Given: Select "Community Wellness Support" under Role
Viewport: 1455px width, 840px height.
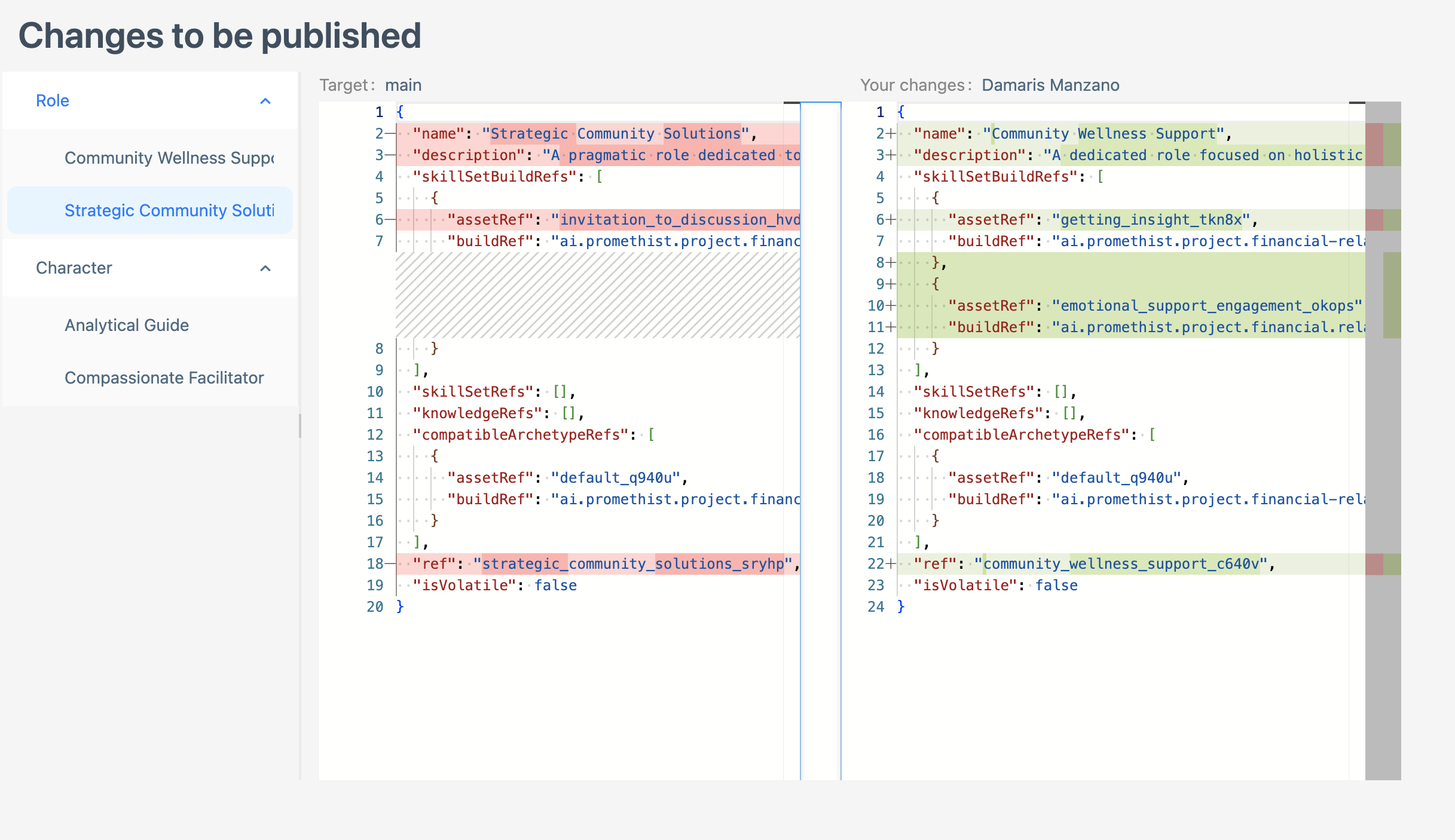Looking at the screenshot, I should pyautogui.click(x=169, y=158).
